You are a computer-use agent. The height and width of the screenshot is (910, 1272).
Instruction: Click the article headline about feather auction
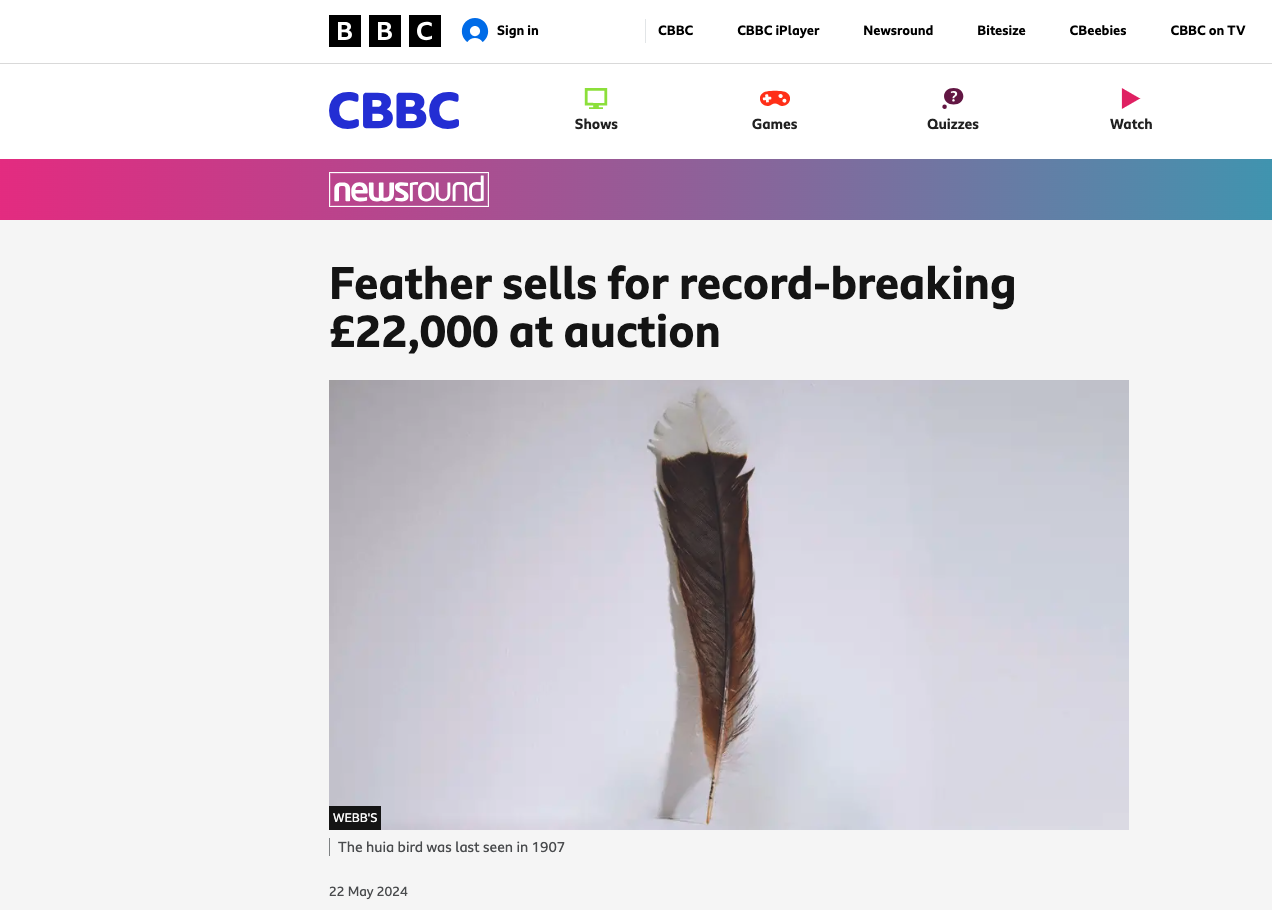pos(672,308)
